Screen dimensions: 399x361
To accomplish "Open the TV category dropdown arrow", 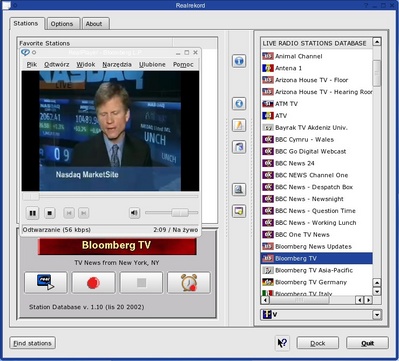I will click(x=377, y=315).
